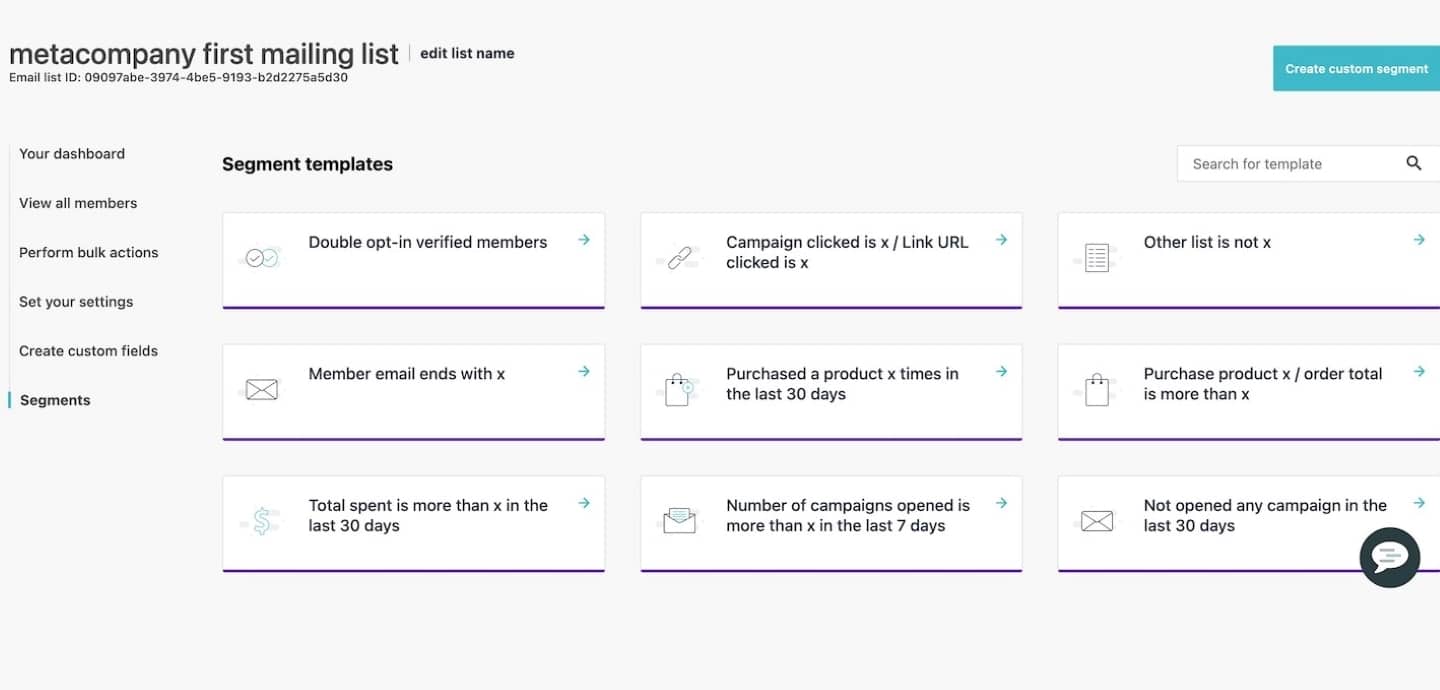The height and width of the screenshot is (690, 1440).
Task: Select the Segments sidebar item
Action: (55, 400)
